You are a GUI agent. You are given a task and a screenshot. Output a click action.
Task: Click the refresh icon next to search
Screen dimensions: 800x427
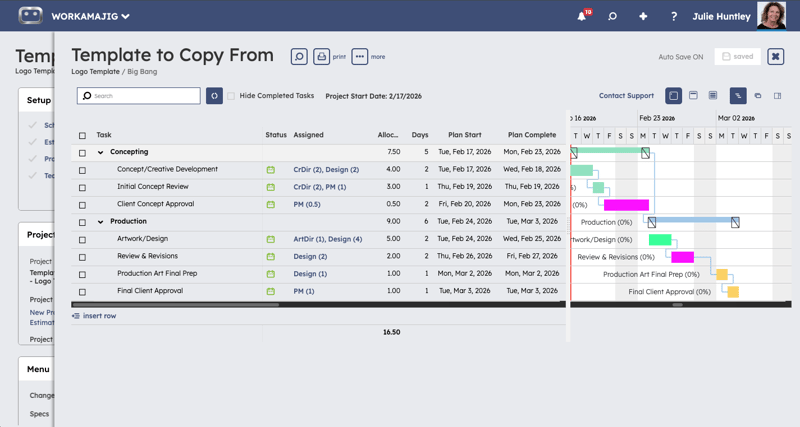214,96
